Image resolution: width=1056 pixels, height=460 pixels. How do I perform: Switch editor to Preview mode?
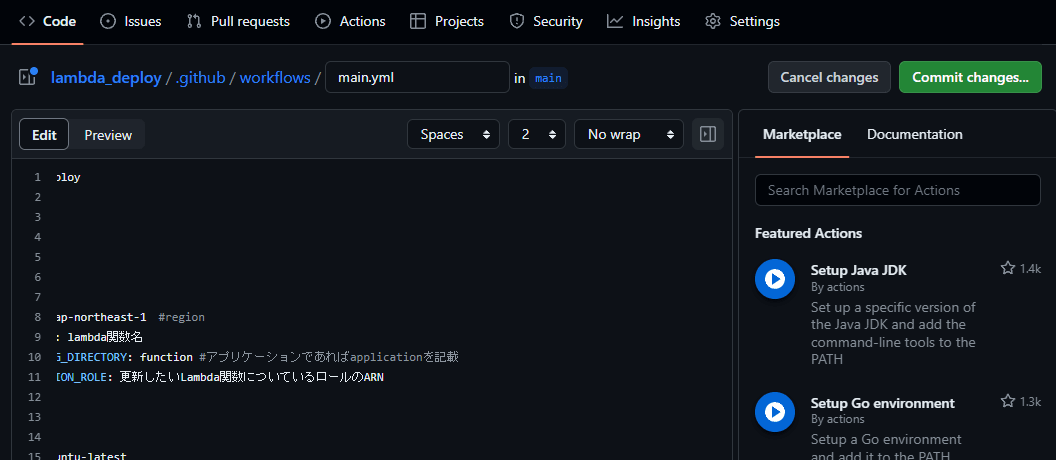108,135
